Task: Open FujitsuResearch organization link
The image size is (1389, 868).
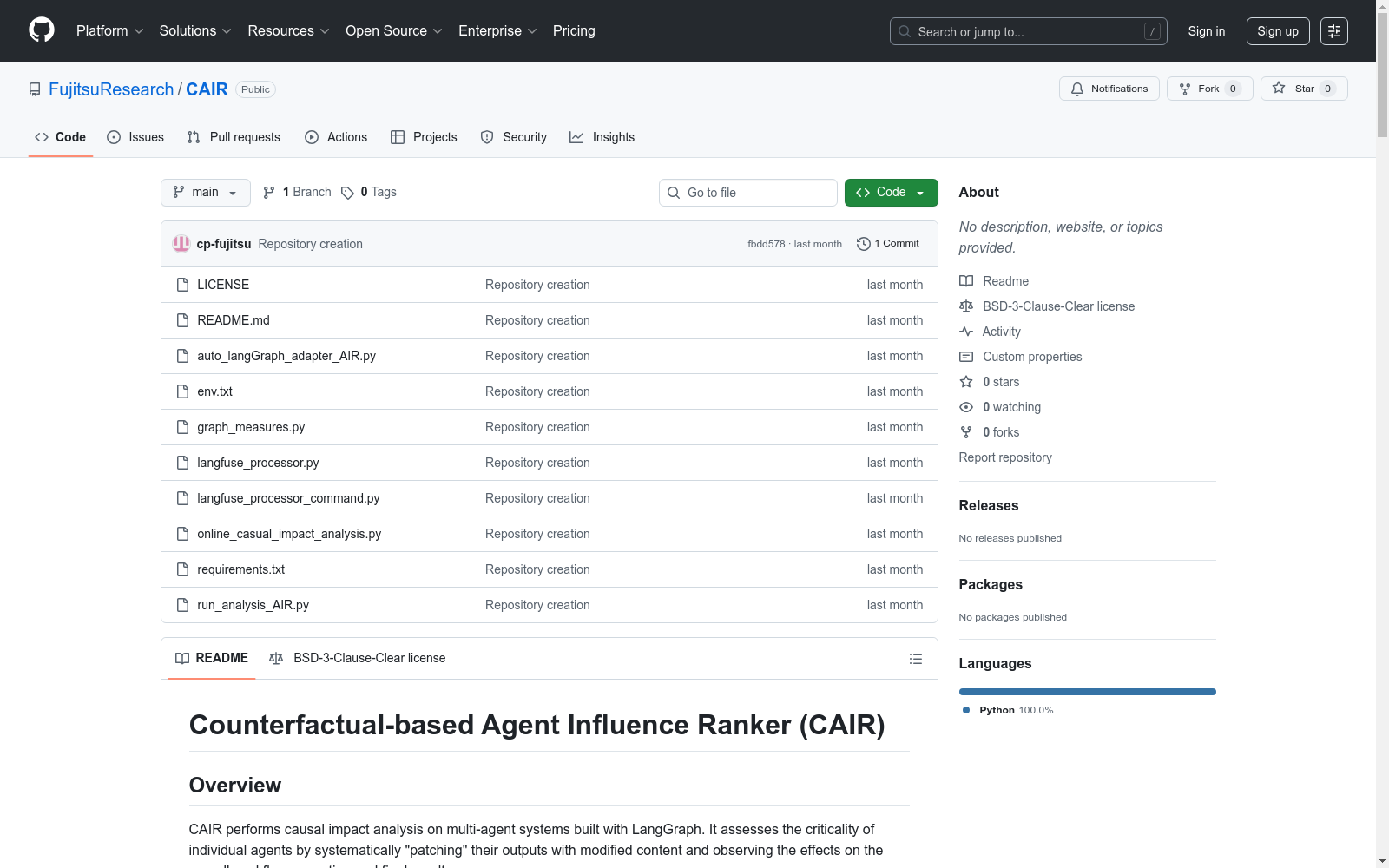Action: pos(111,89)
